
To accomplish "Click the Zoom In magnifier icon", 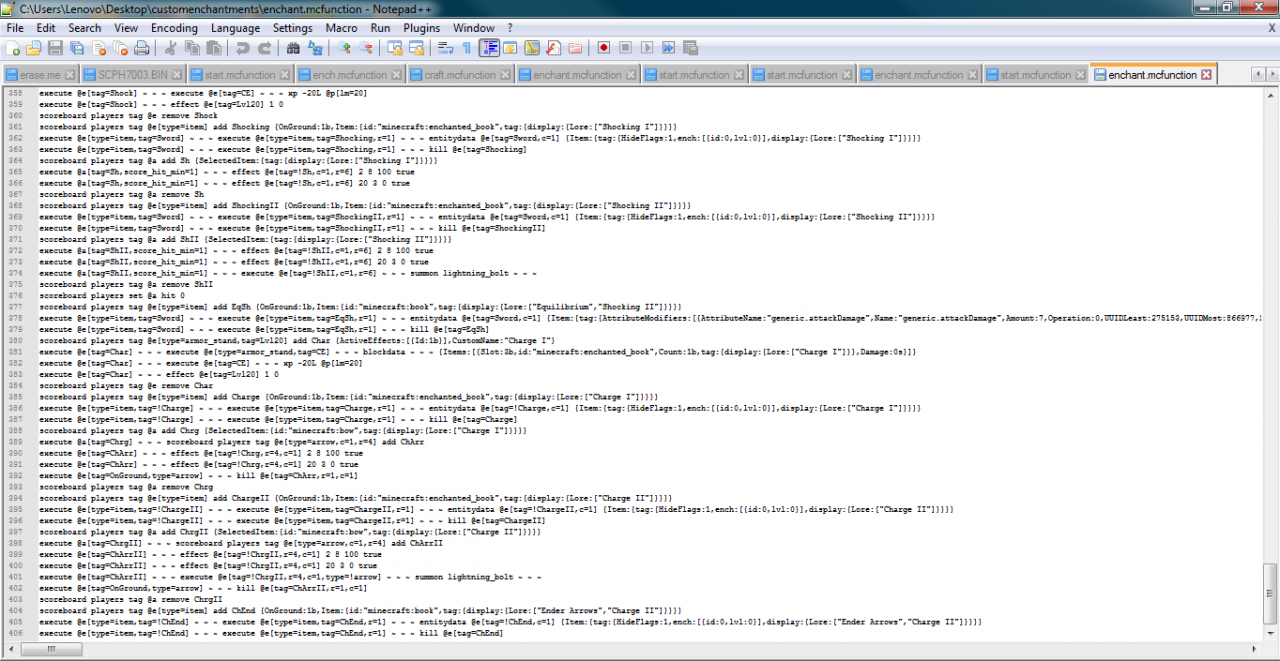I will pos(345,48).
